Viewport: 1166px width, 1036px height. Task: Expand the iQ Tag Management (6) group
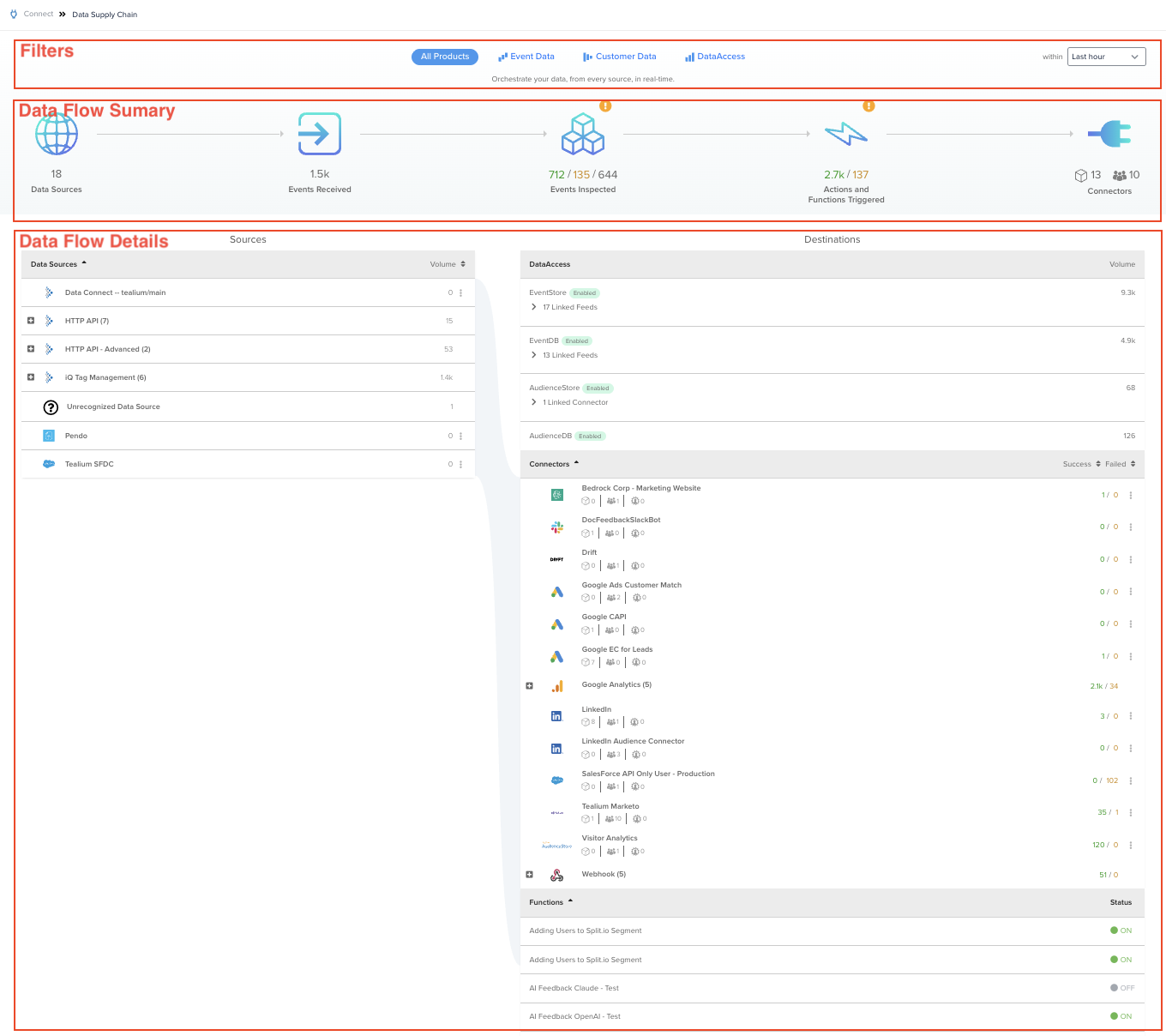coord(31,377)
